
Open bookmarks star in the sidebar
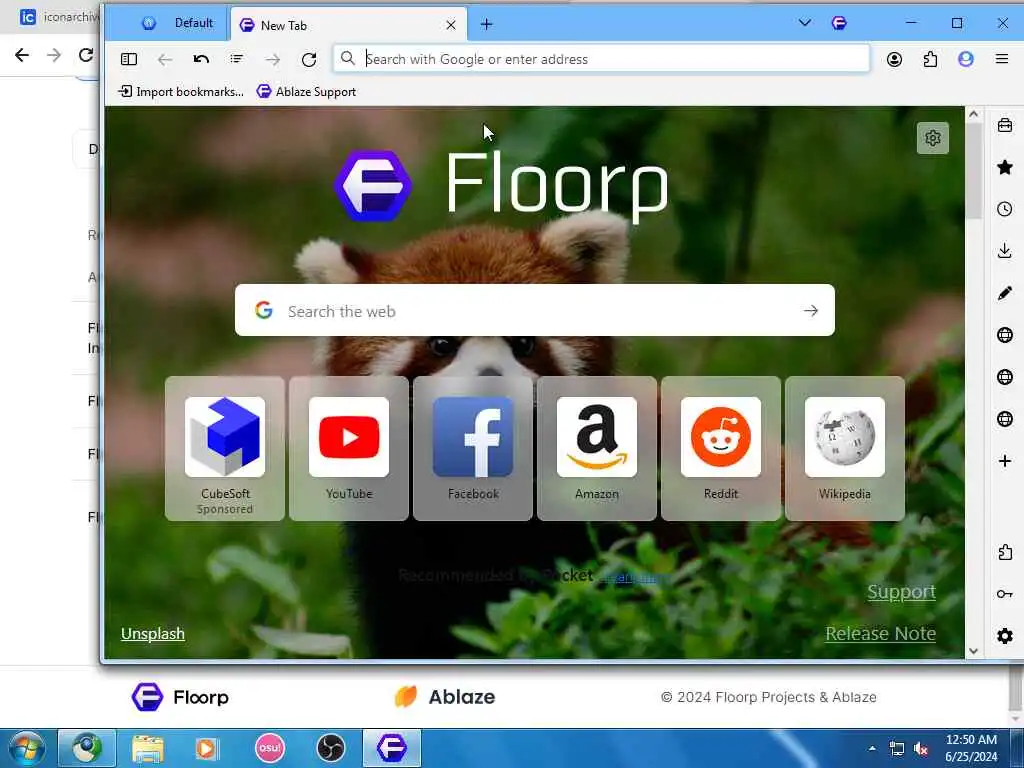[1005, 167]
